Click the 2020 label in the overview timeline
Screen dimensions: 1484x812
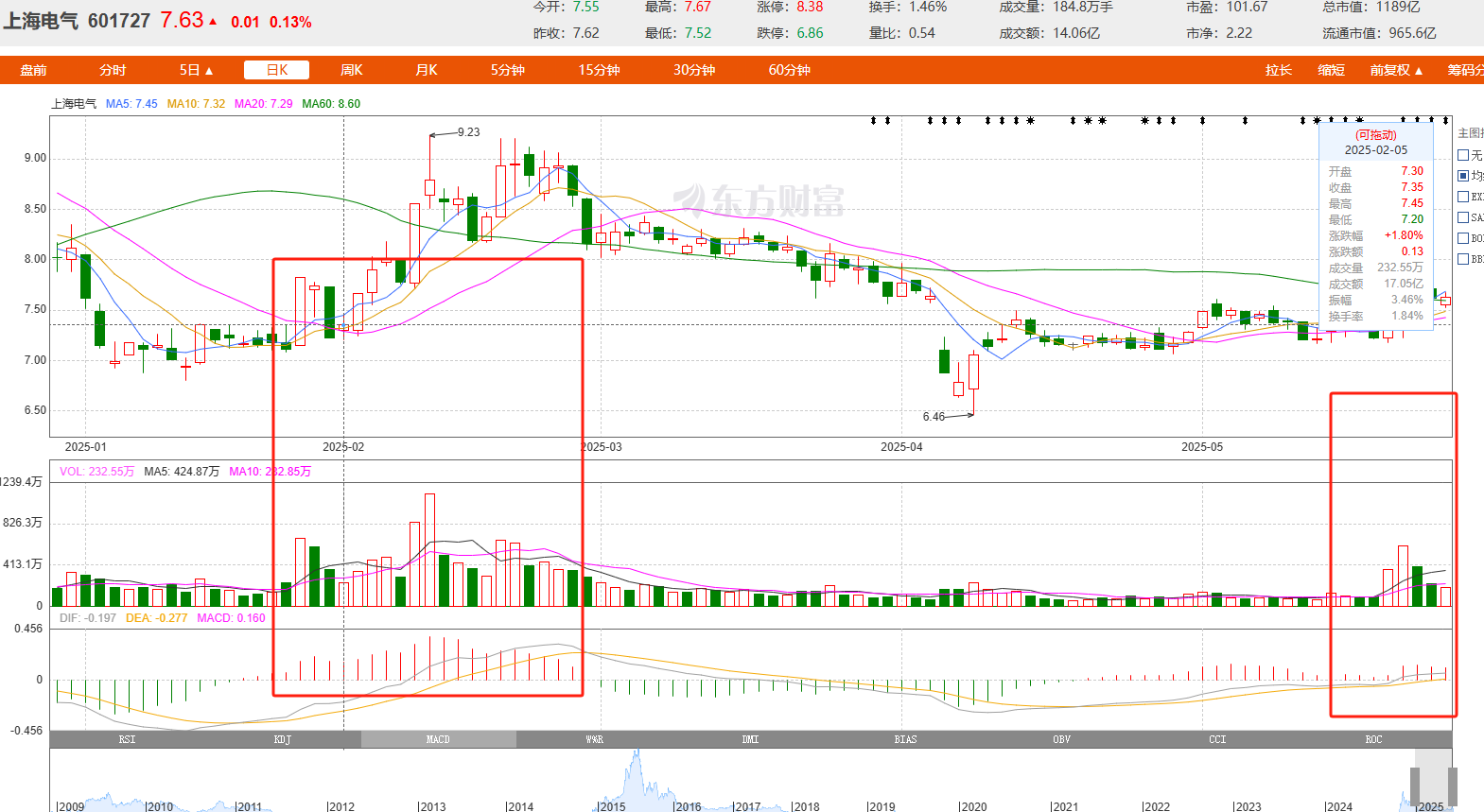pos(972,806)
